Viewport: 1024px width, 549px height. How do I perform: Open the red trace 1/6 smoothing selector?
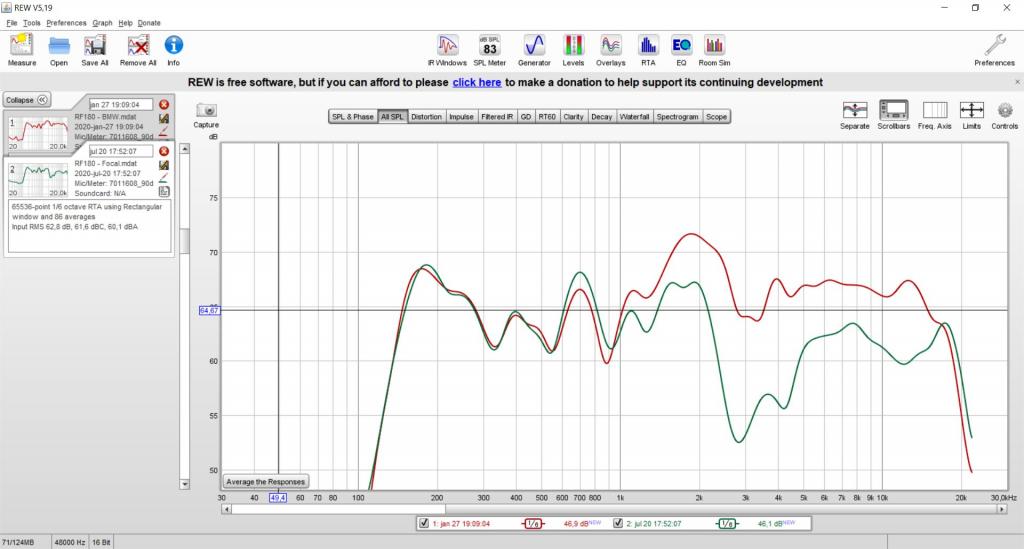(533, 523)
